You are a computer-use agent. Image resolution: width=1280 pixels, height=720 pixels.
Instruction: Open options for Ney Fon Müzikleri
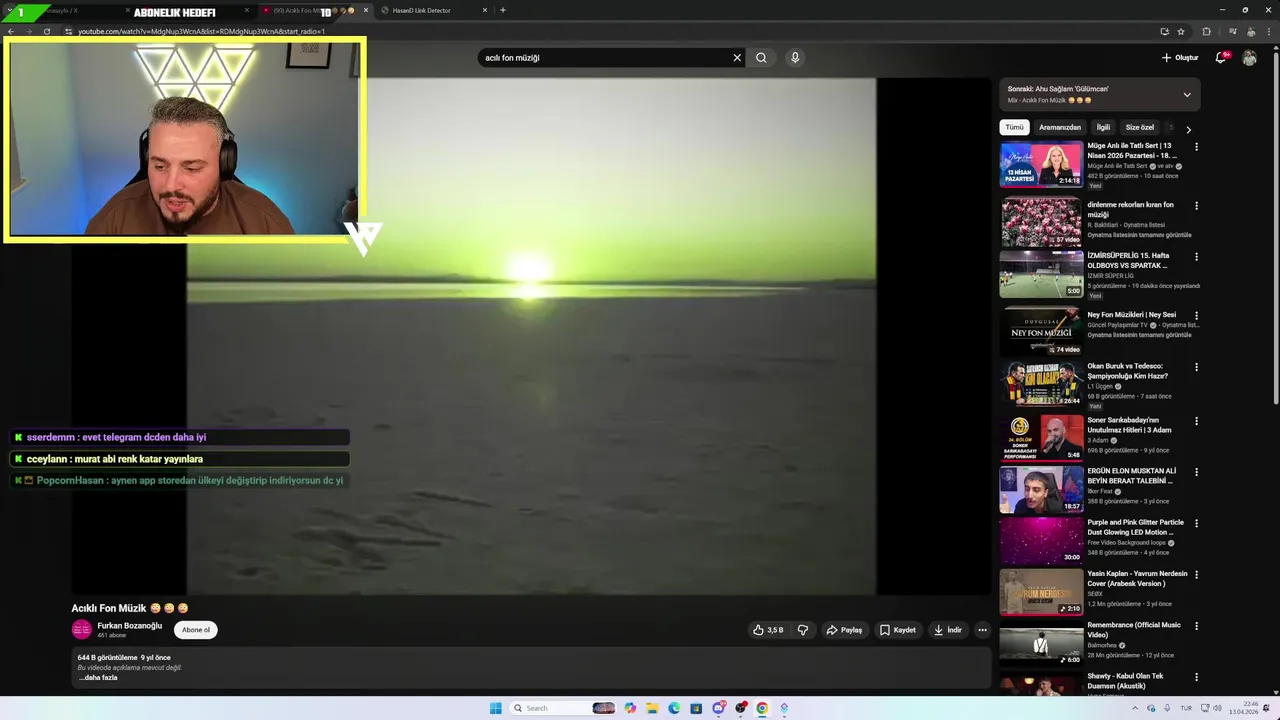pyautogui.click(x=1196, y=315)
